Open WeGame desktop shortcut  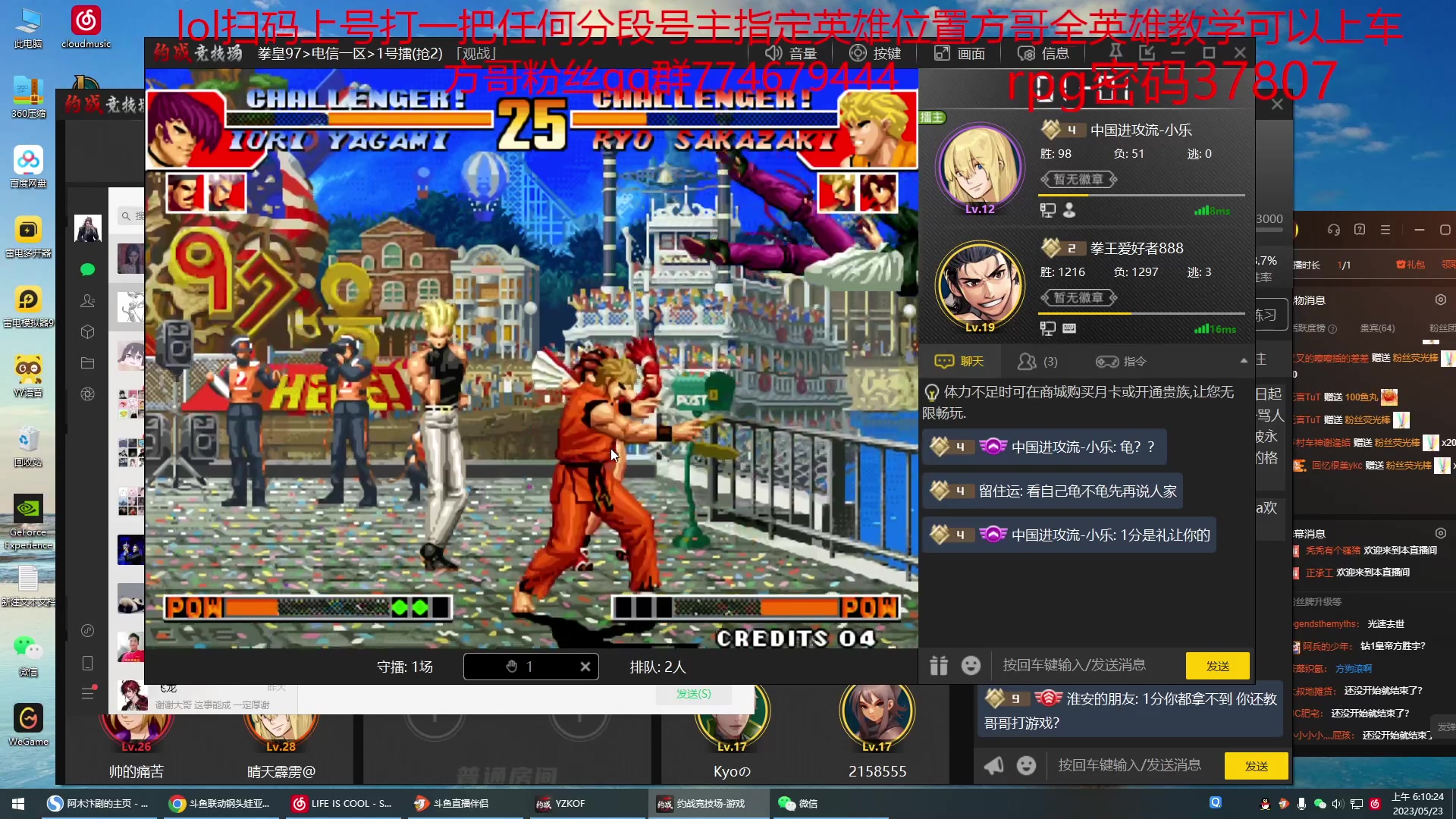click(28, 724)
